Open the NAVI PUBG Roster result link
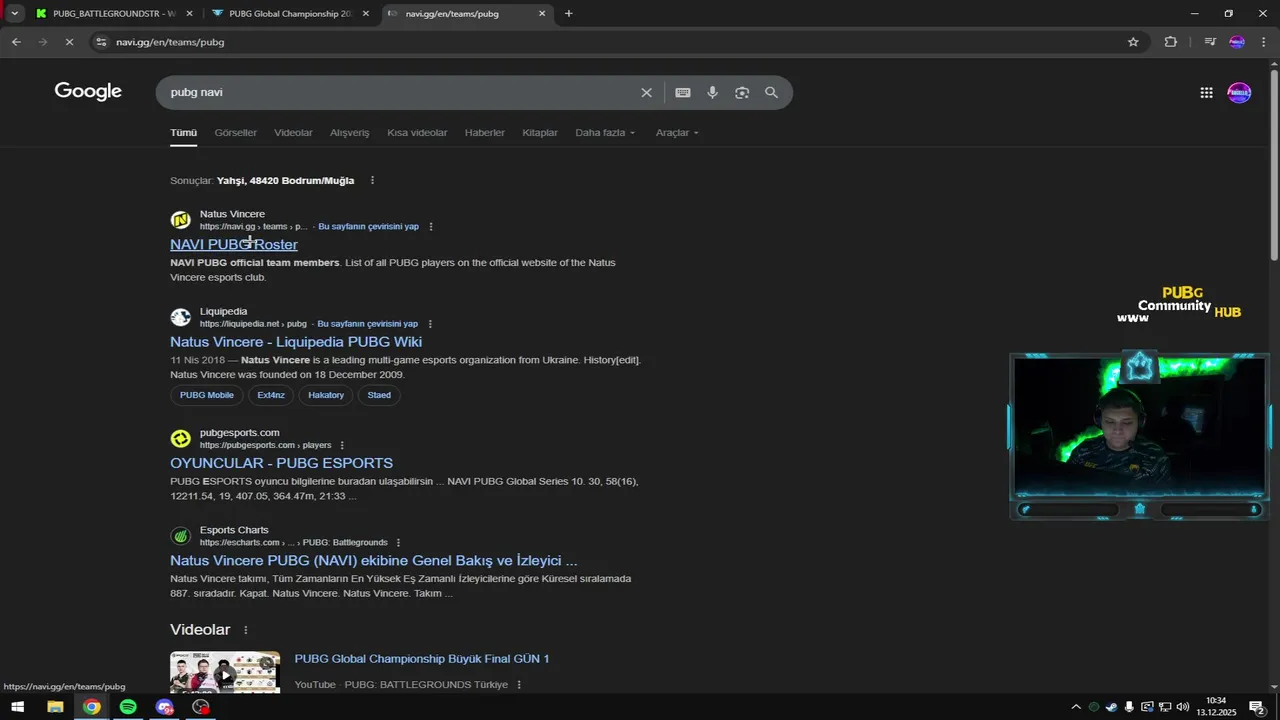The image size is (1280, 720). (234, 245)
